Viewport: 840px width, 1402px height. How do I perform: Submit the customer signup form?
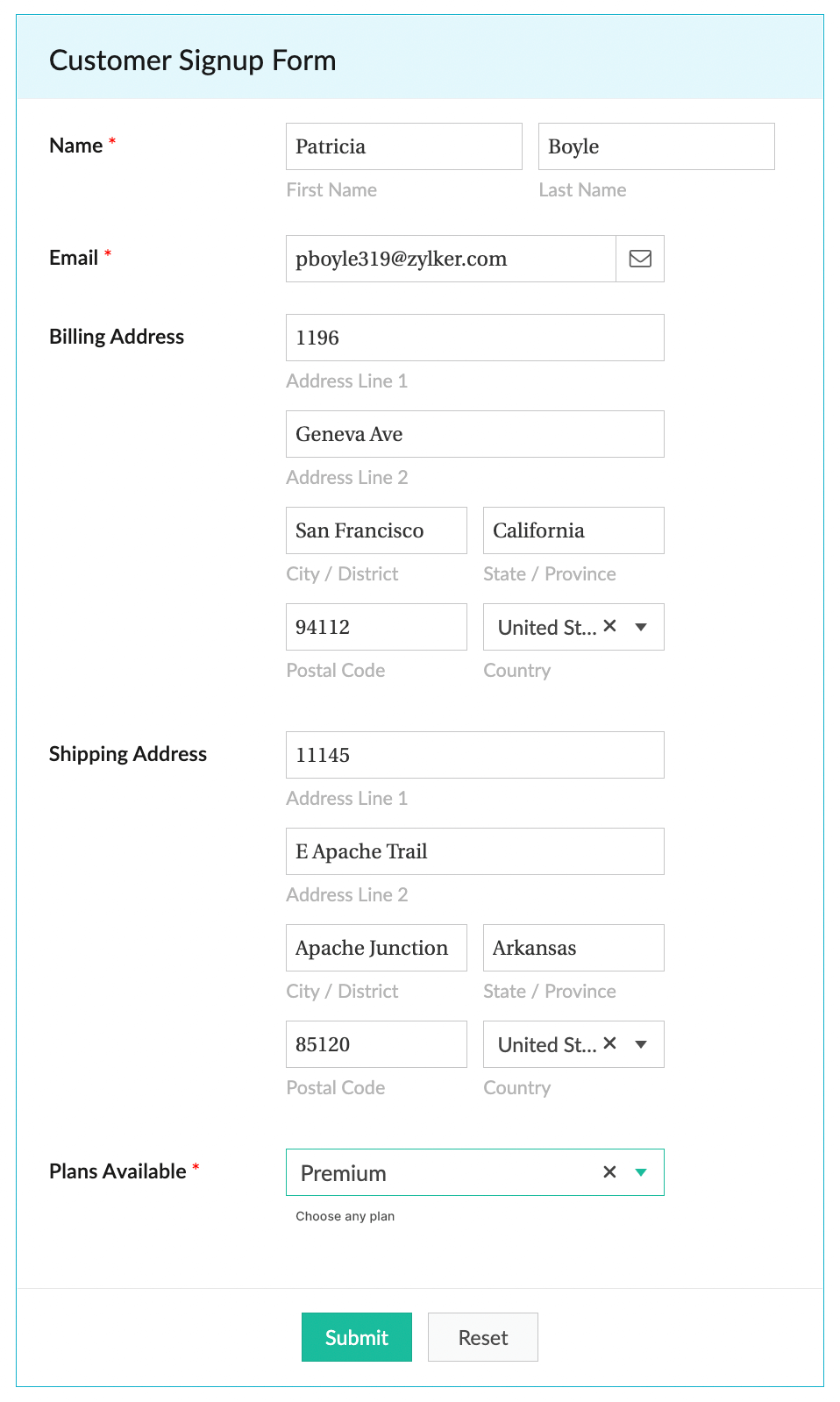click(x=356, y=1337)
